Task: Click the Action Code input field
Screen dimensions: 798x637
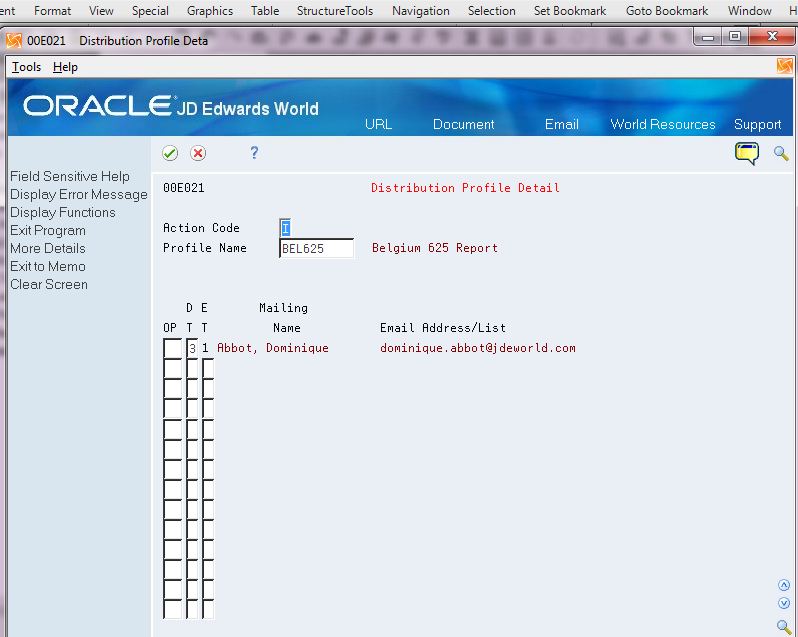Action: (285, 228)
